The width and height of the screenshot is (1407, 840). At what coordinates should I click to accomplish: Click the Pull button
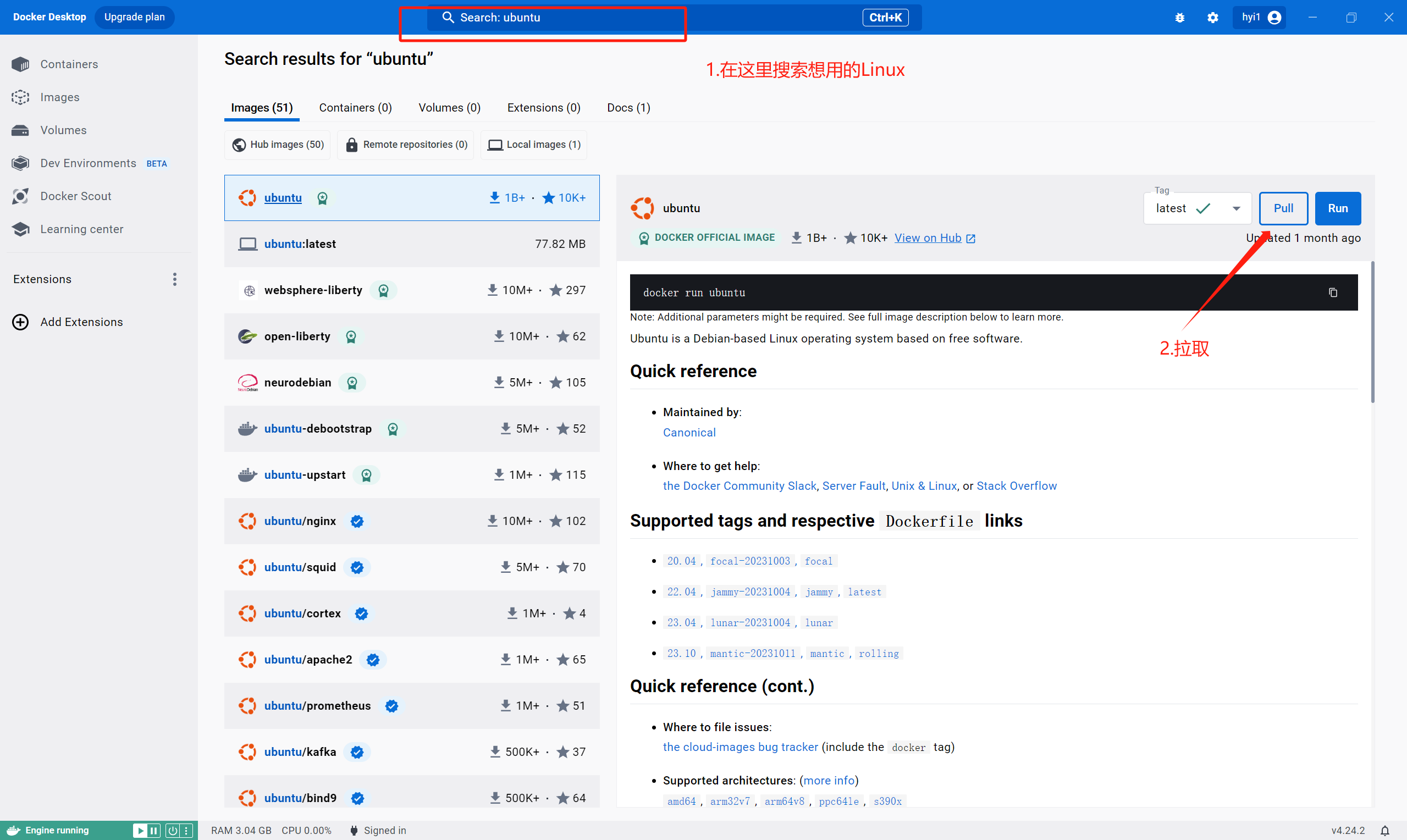[x=1283, y=208]
